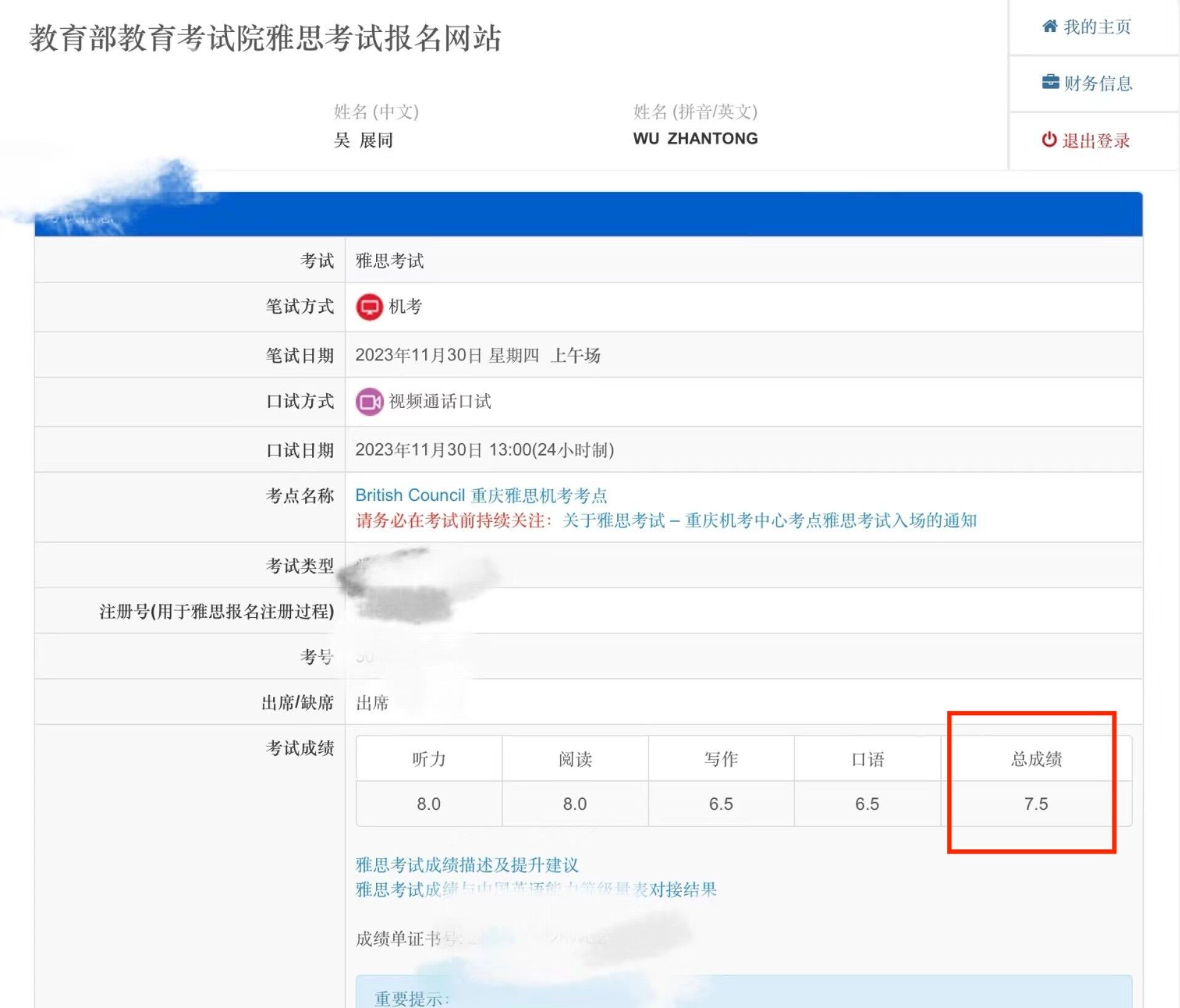
Task: Open the 财务信息 menu item text
Action: coord(1098,83)
